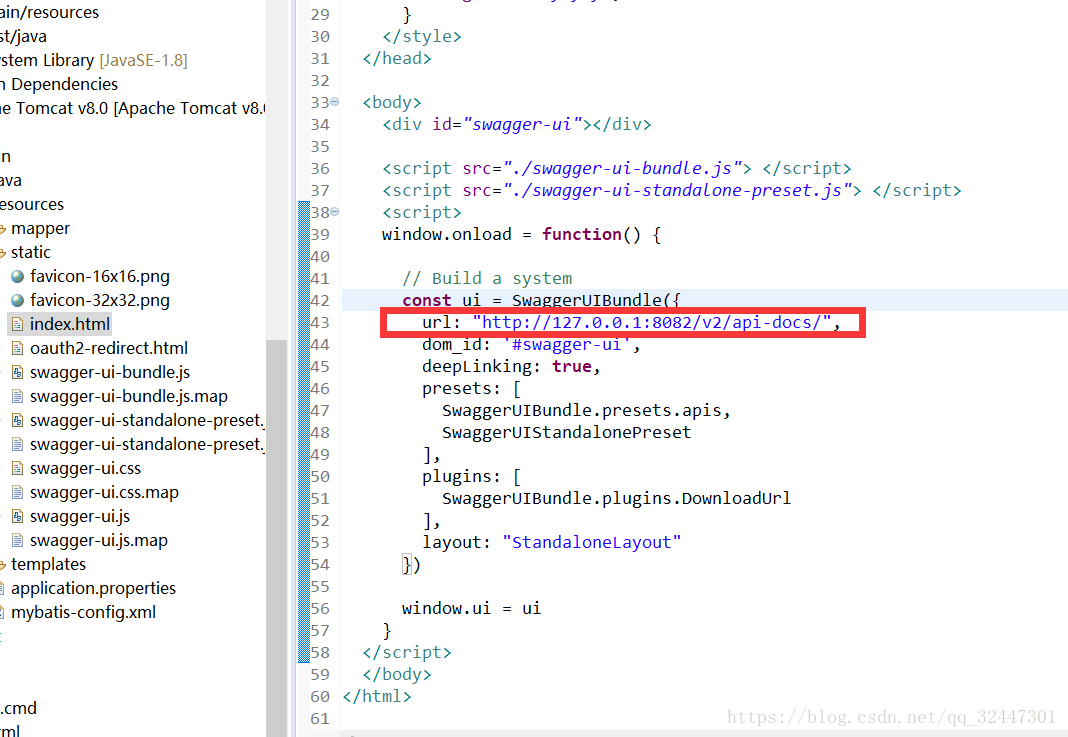
Task: Select application.properties file
Action: click(93, 589)
